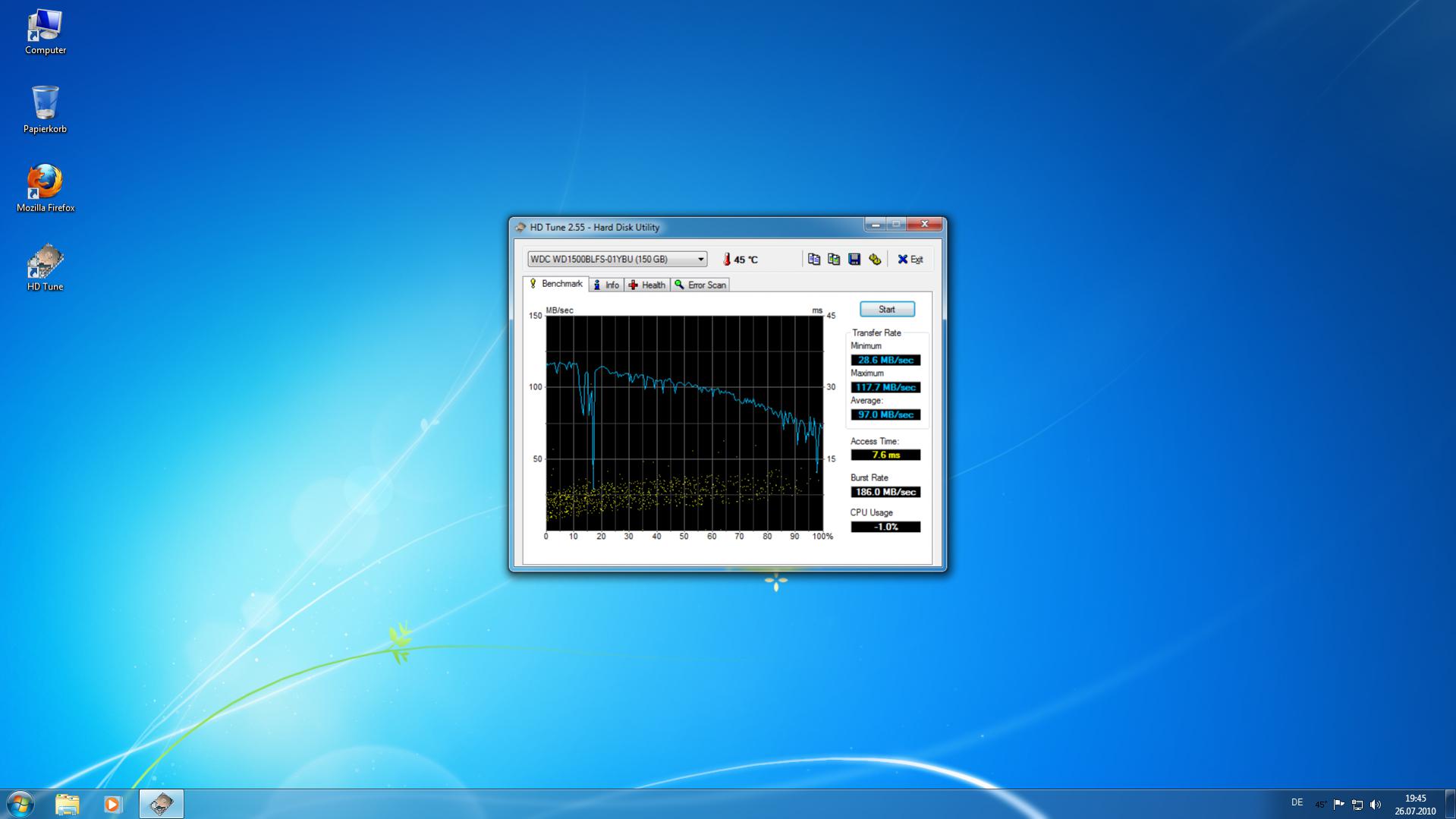1456x819 pixels.
Task: Copy screenshot to clipboard in HD Tune toolbar
Action: pyautogui.click(x=834, y=260)
